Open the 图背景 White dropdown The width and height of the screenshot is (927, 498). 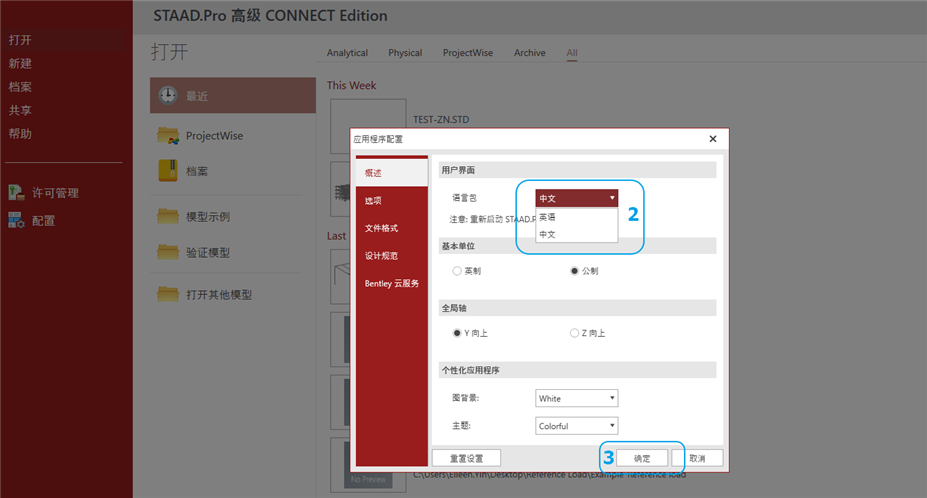(576, 398)
